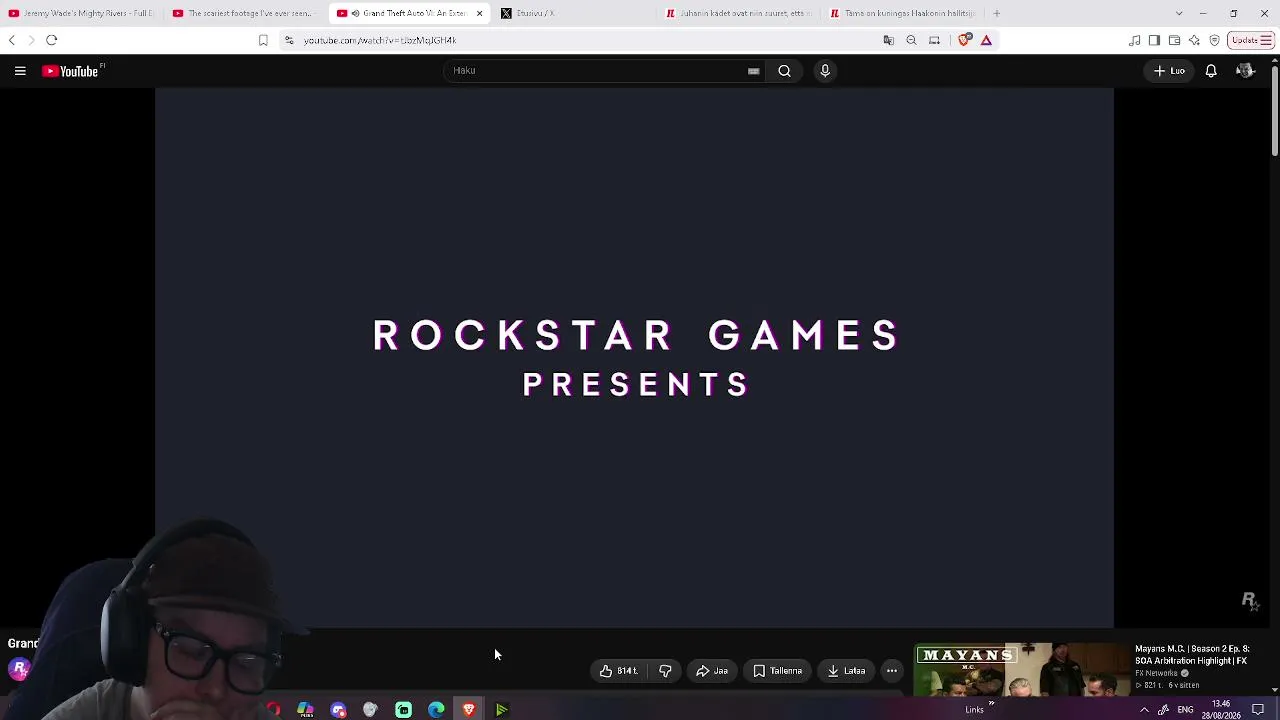Switch to the Tämä on kuningas Haakonin tab
This screenshot has width=1280, height=720.
coord(903,14)
